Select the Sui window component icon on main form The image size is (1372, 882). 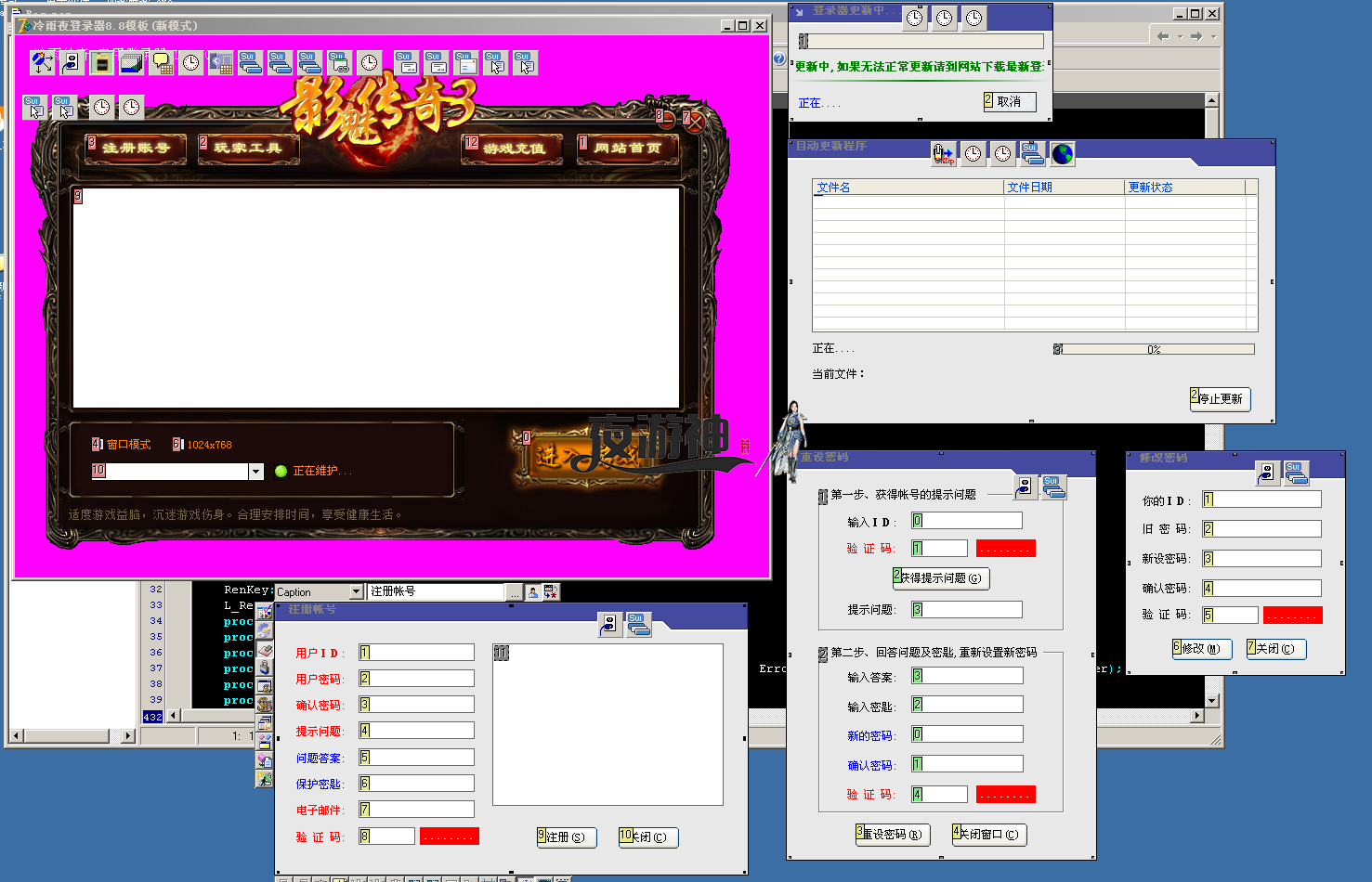point(465,62)
